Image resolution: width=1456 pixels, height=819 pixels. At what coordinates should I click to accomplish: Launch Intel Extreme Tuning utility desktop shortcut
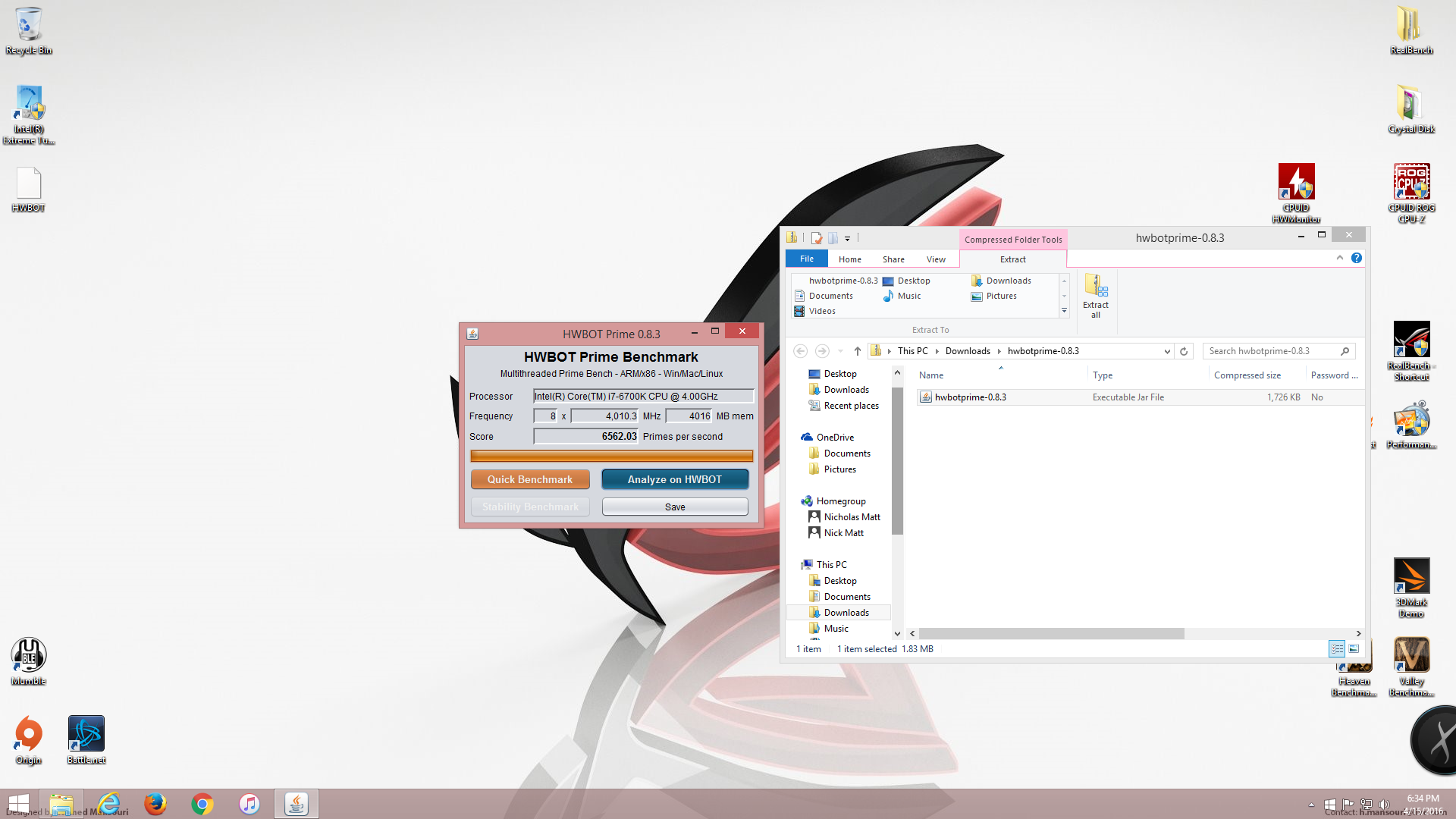tap(29, 114)
